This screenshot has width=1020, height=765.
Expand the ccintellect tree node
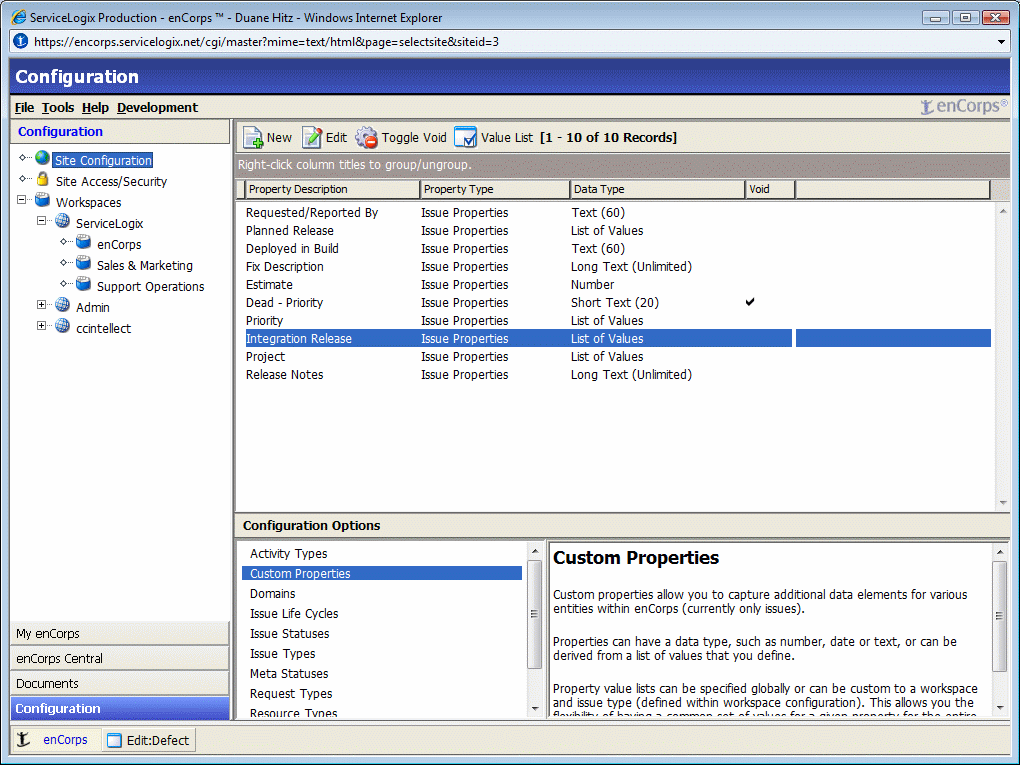pos(42,325)
